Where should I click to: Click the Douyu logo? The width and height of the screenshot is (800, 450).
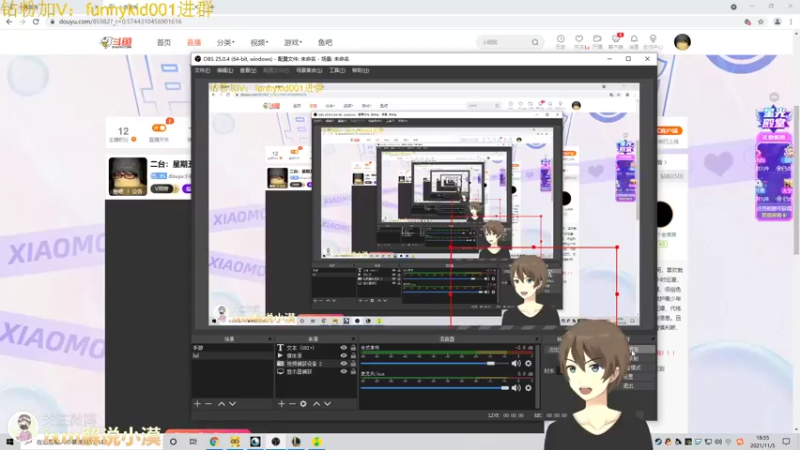point(117,42)
